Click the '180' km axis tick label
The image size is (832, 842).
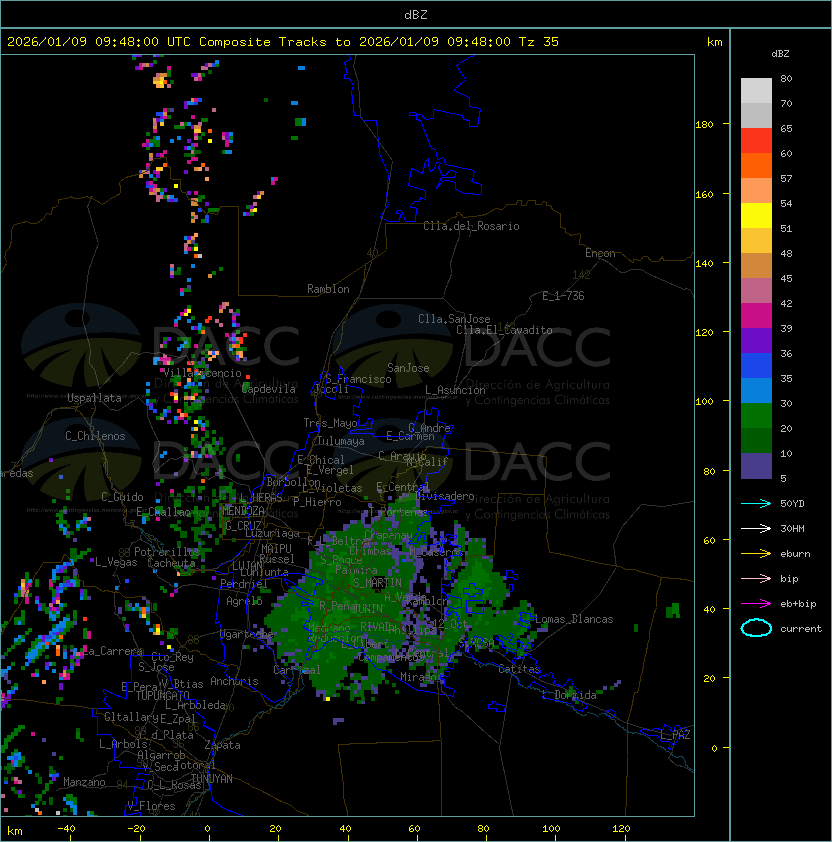(x=704, y=125)
